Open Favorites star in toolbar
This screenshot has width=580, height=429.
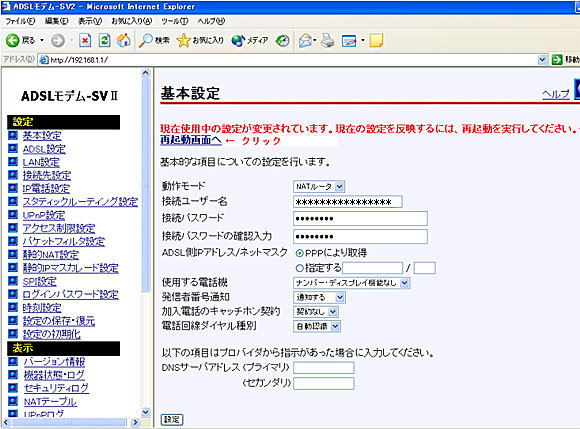click(x=183, y=40)
